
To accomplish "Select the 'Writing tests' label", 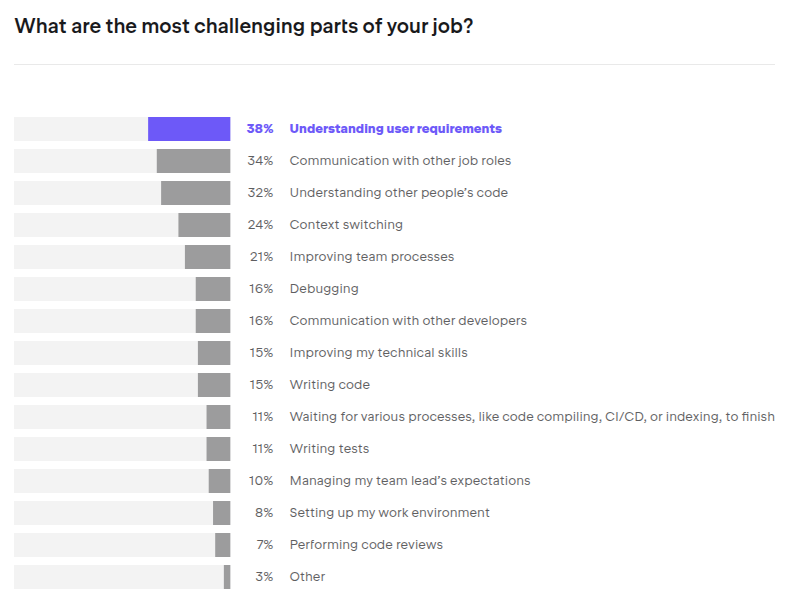I will (x=329, y=449).
